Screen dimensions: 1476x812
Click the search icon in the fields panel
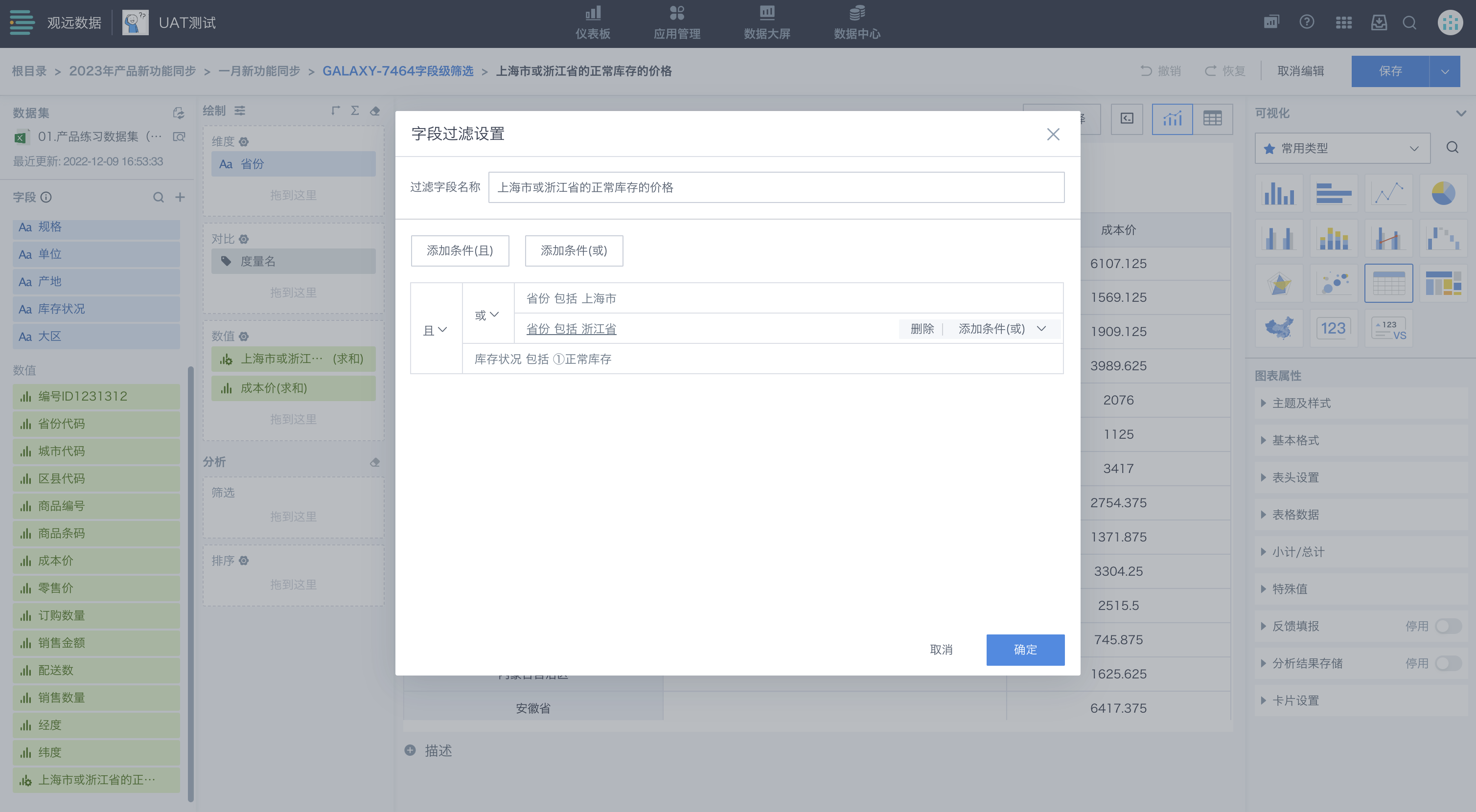[158, 198]
